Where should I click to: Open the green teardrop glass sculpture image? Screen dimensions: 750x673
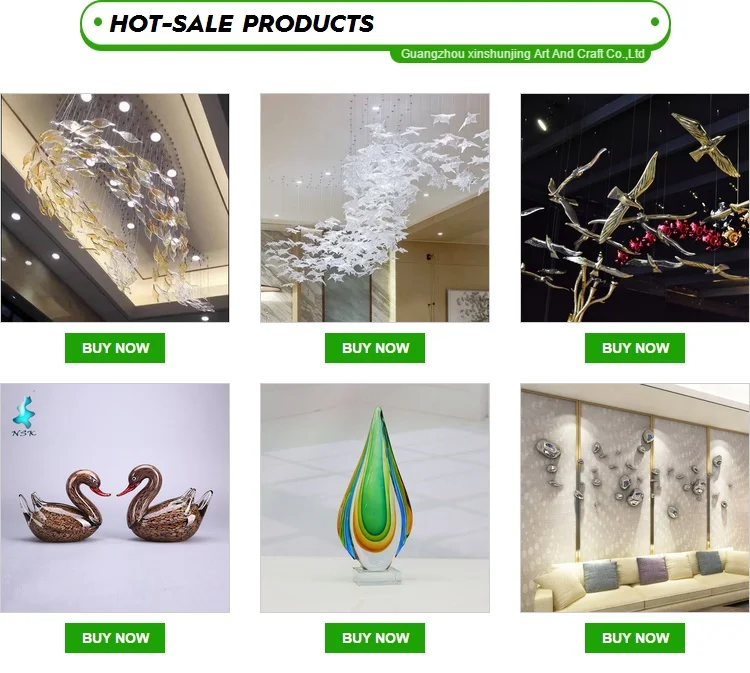tap(375, 497)
